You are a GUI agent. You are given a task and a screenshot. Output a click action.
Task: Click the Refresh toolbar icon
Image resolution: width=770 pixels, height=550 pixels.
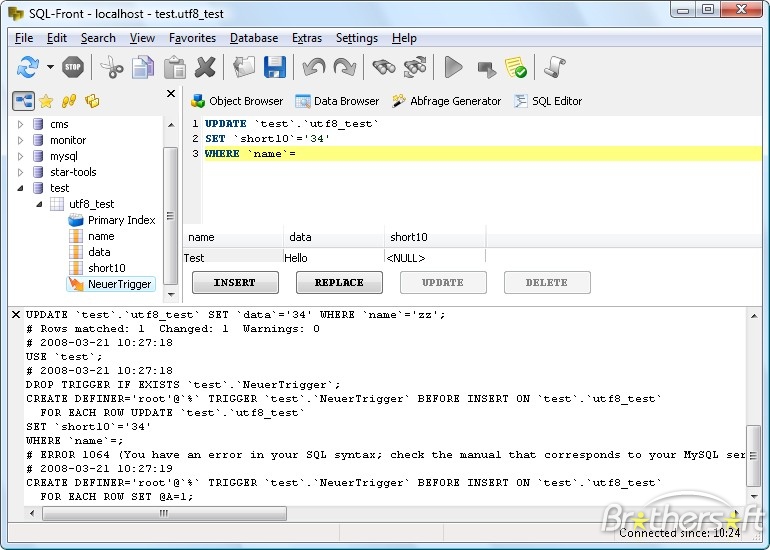coord(28,67)
